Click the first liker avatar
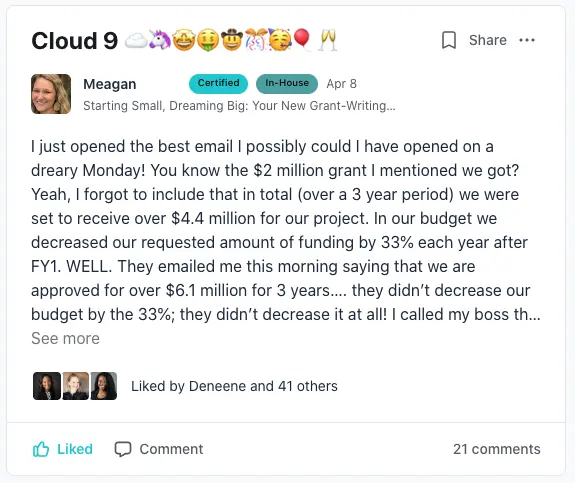 (x=47, y=386)
